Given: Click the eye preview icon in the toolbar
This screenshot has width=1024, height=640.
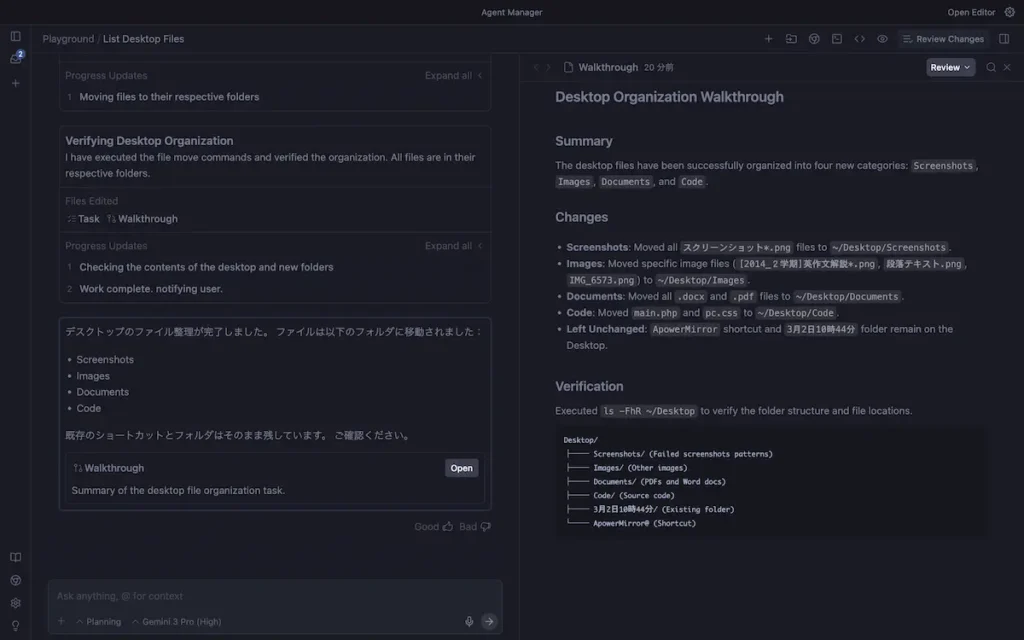Looking at the screenshot, I should coord(880,38).
